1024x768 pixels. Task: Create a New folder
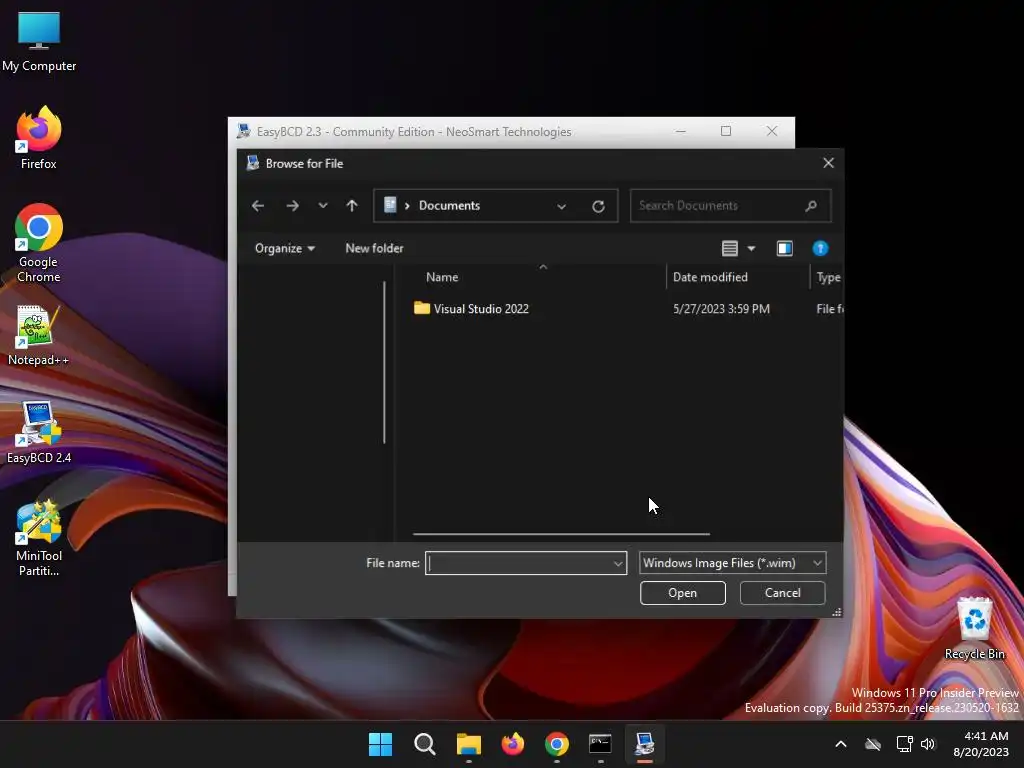374,248
